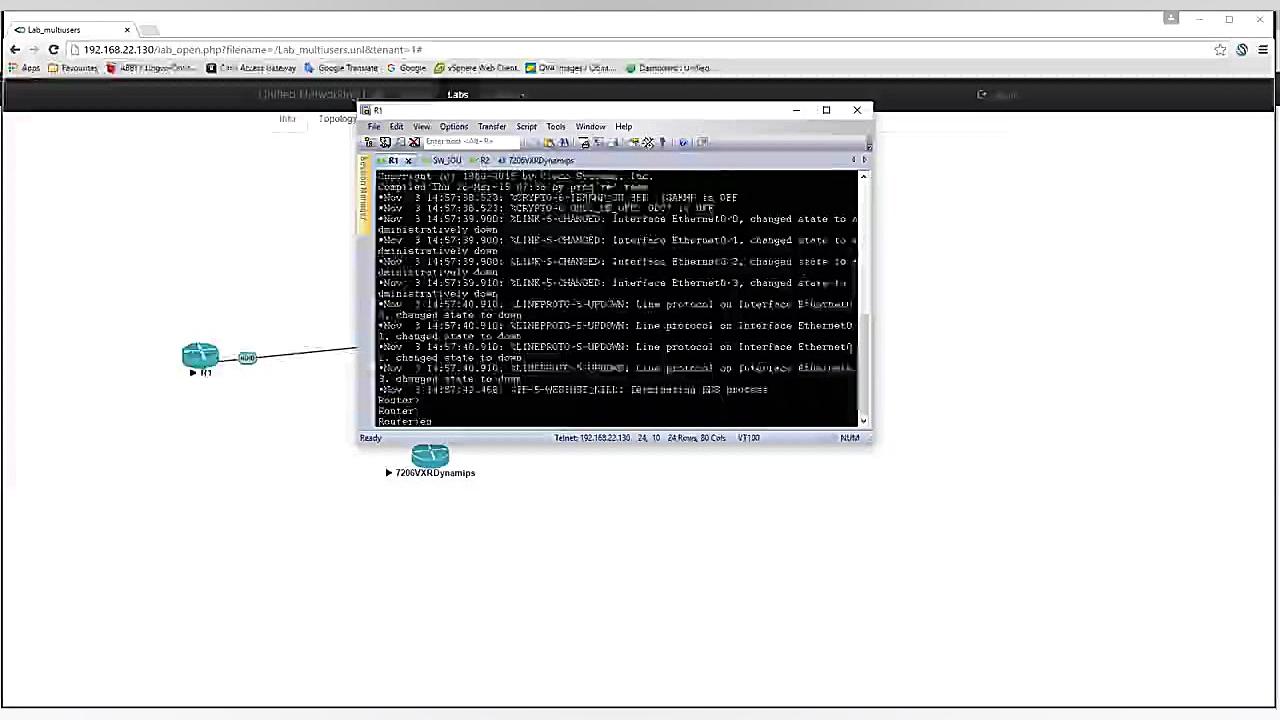The image size is (1280, 720).
Task: Click the Disconnect toolbar icon
Action: point(414,142)
